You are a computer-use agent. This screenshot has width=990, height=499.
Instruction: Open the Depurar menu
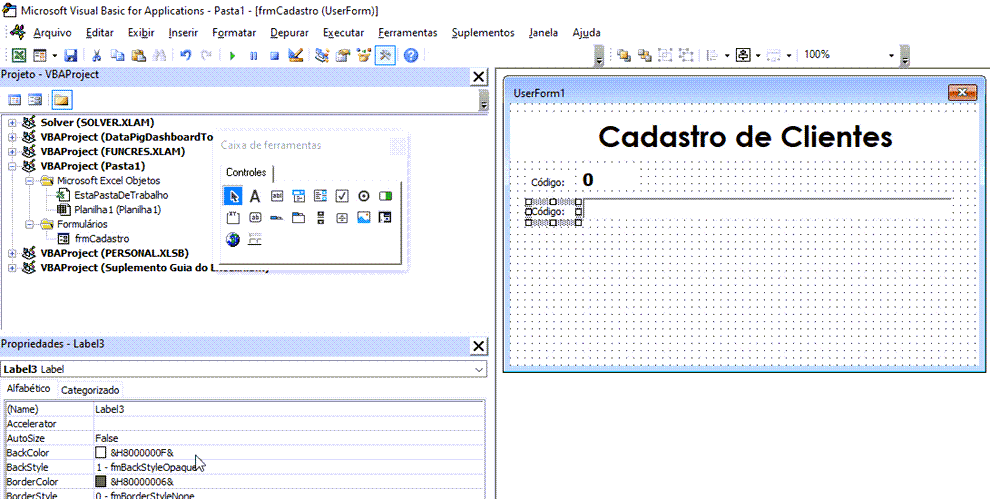tap(290, 33)
